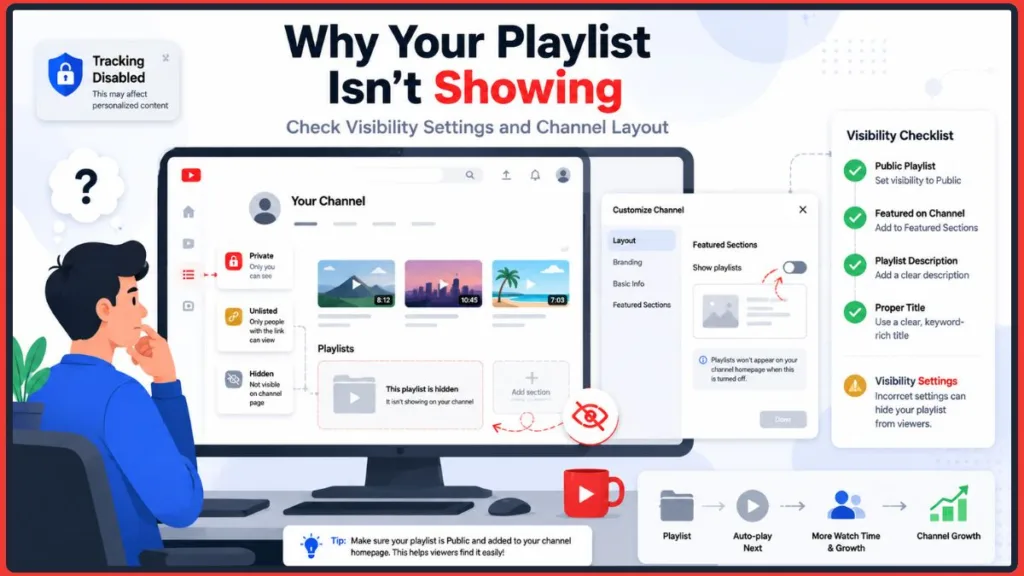Click the Proper Title green checkmark
This screenshot has height=576, width=1024.
pyautogui.click(x=854, y=312)
